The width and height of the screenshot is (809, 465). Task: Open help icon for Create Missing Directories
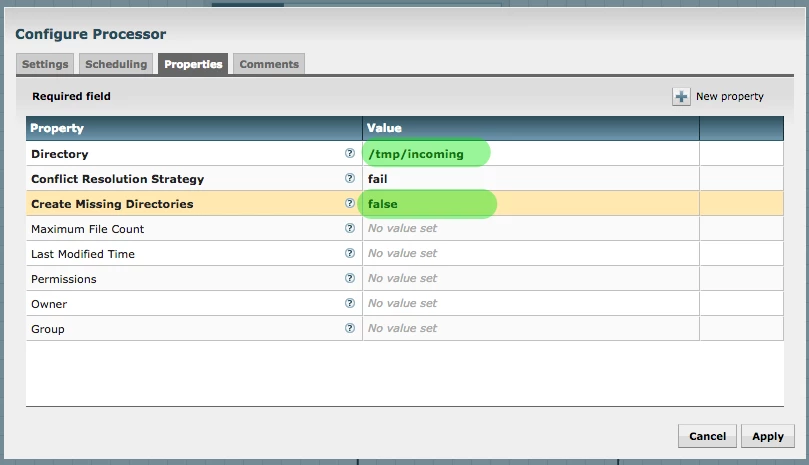point(350,203)
